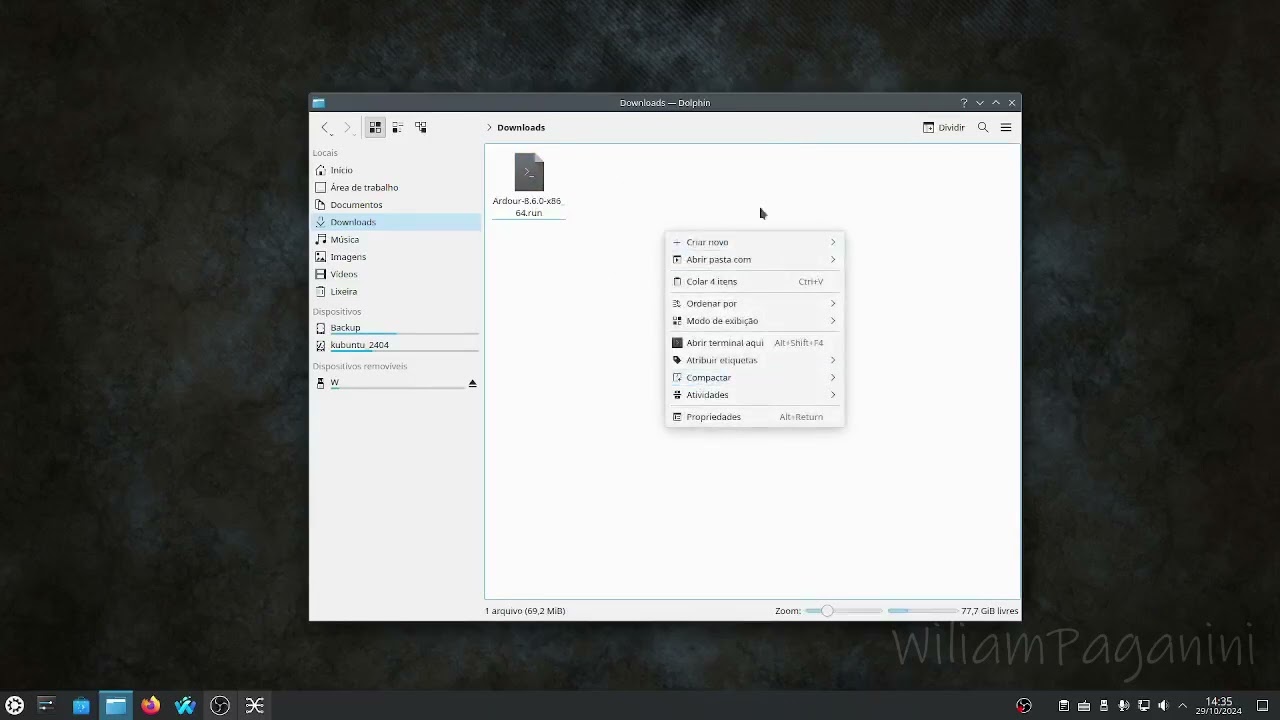The height and width of the screenshot is (720, 1280).
Task: Select the Ardour-8.6.0-x86_64.run file icon
Action: coord(529,172)
